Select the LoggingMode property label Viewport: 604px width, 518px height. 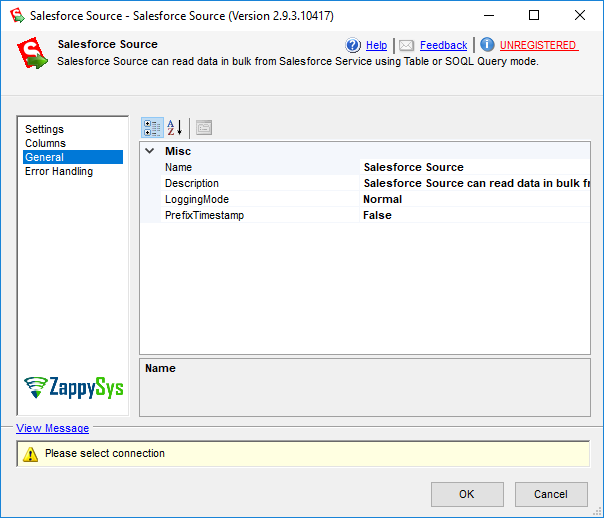(197, 199)
